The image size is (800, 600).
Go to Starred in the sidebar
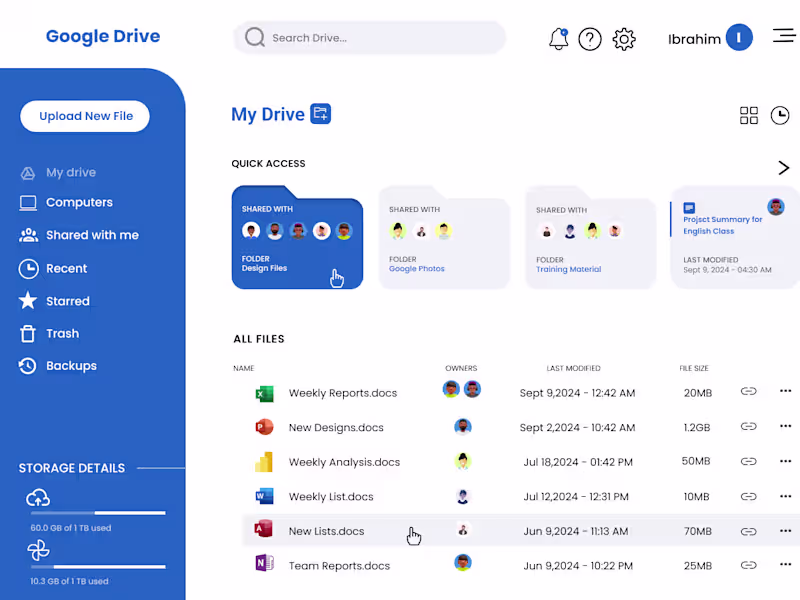click(x=67, y=301)
